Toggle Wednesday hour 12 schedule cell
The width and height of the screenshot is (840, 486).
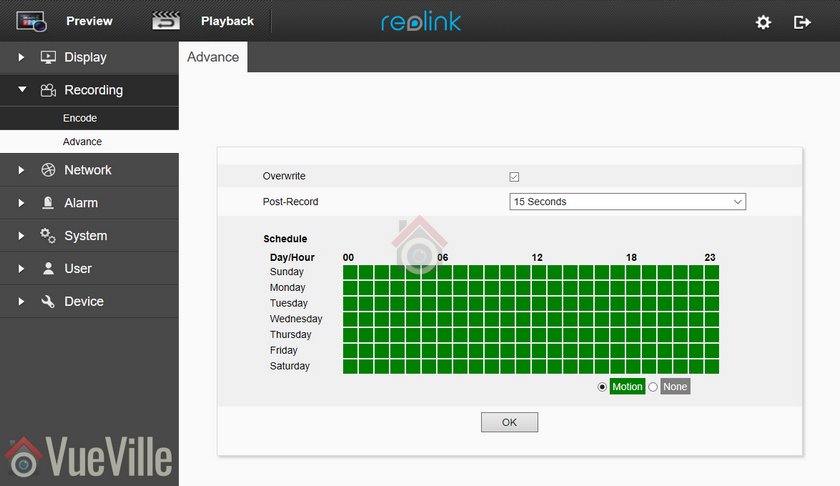click(539, 319)
